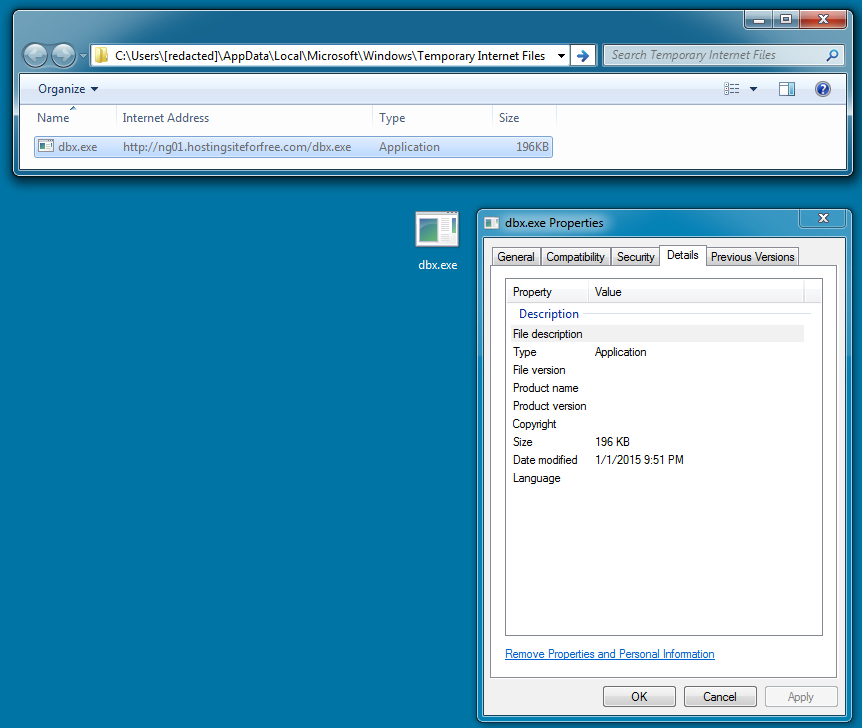
Task: Open the Previous Versions tab
Action: (x=752, y=257)
